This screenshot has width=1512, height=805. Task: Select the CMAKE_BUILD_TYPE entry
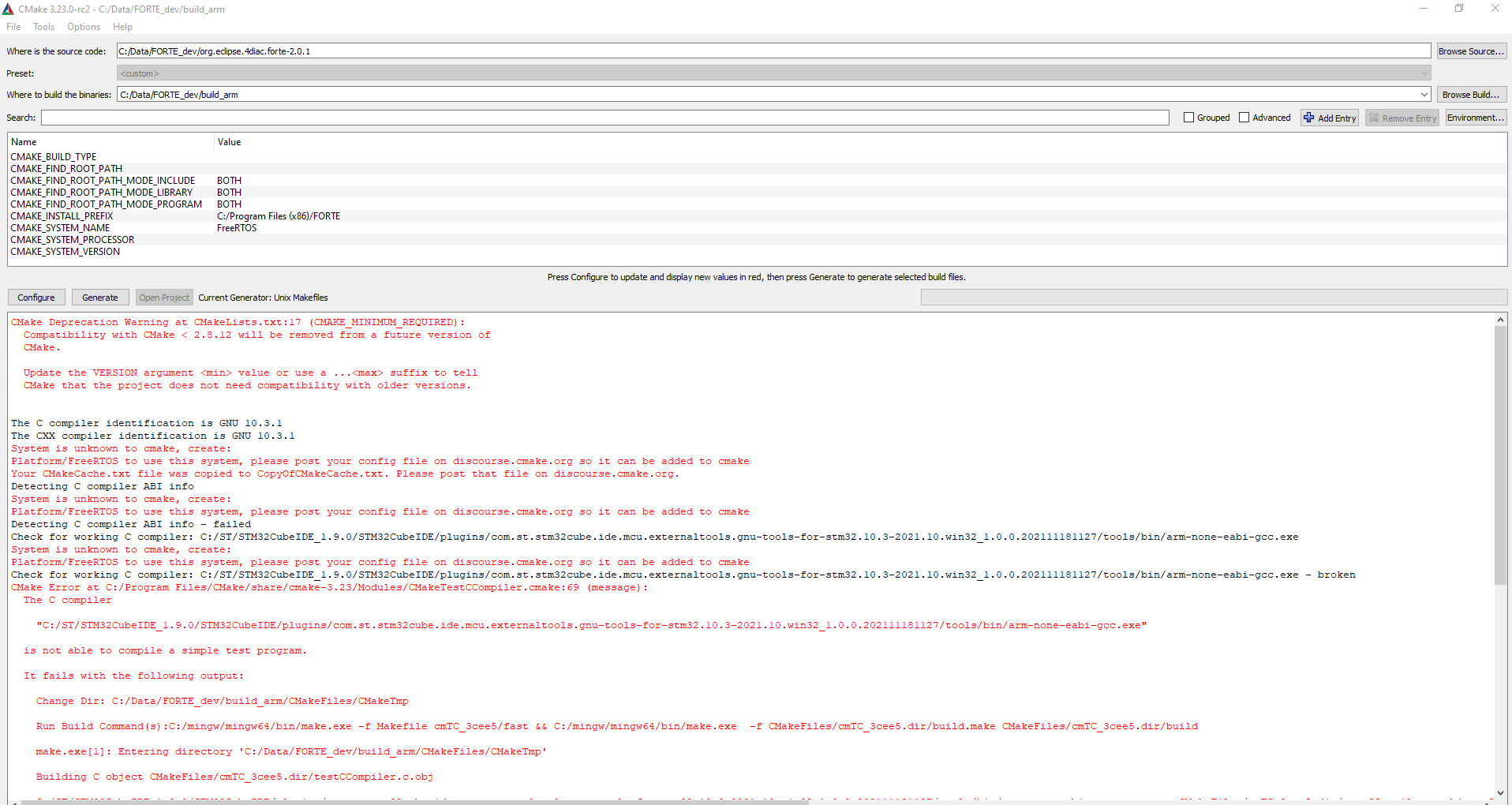point(54,157)
